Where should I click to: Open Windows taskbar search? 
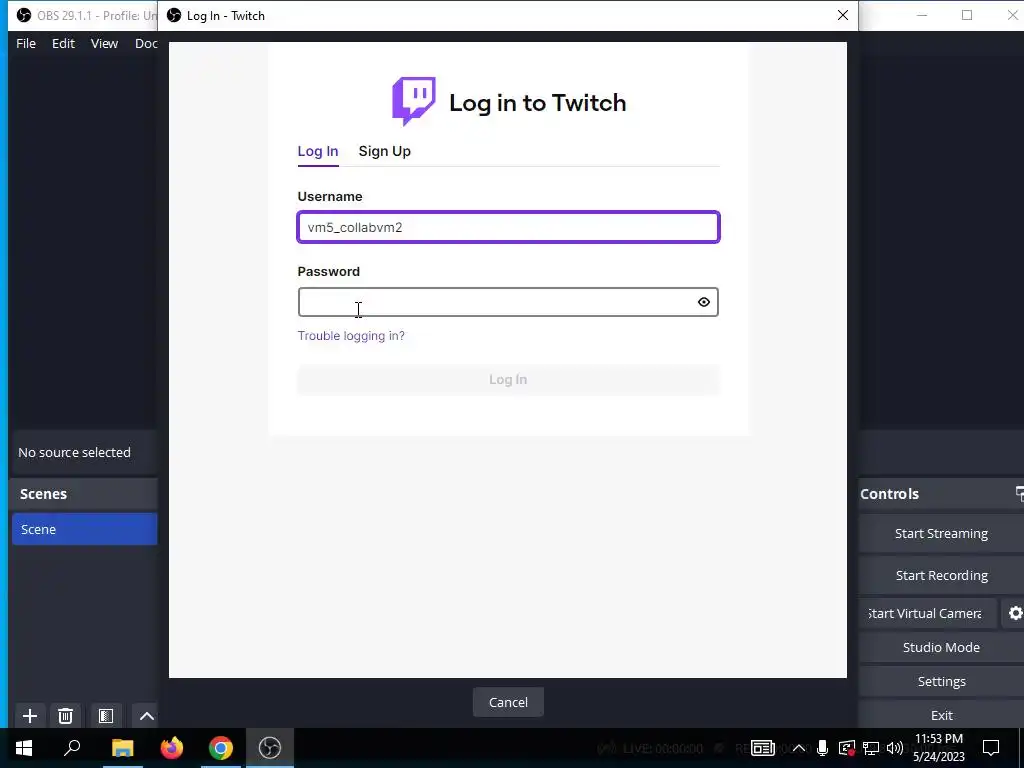pyautogui.click(x=72, y=748)
